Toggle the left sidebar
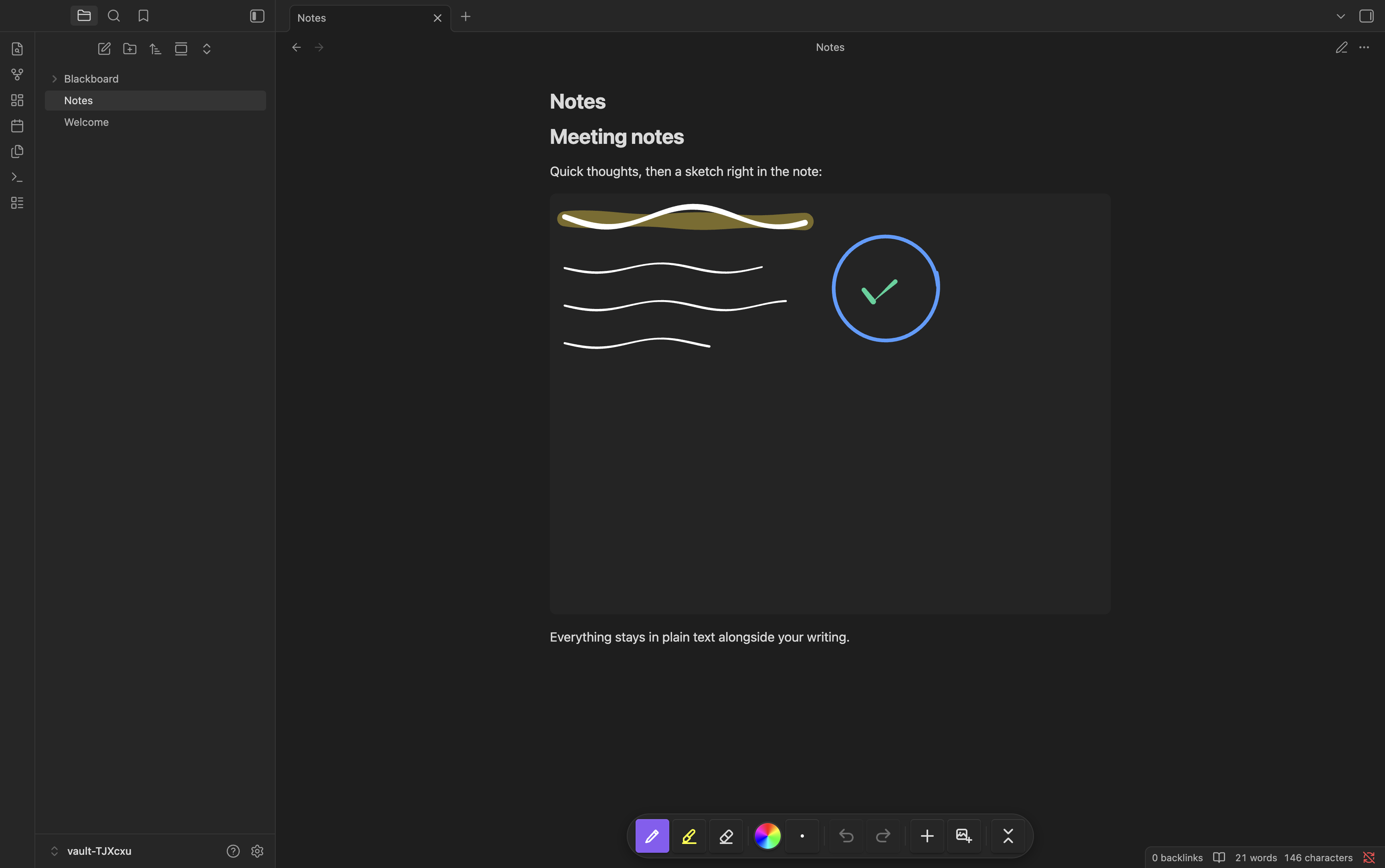The width and height of the screenshot is (1385, 868). [257, 16]
